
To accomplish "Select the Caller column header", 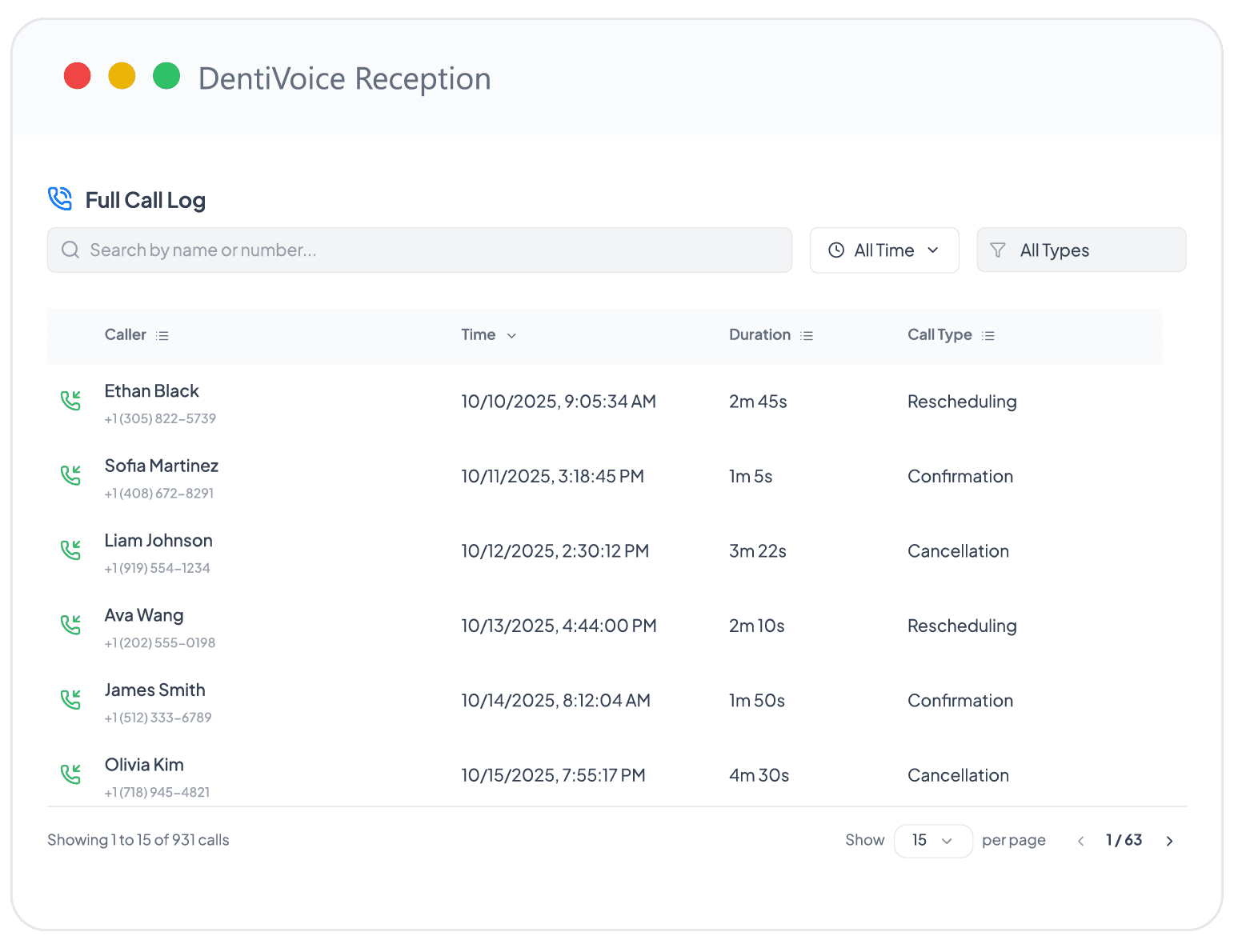I will [125, 334].
